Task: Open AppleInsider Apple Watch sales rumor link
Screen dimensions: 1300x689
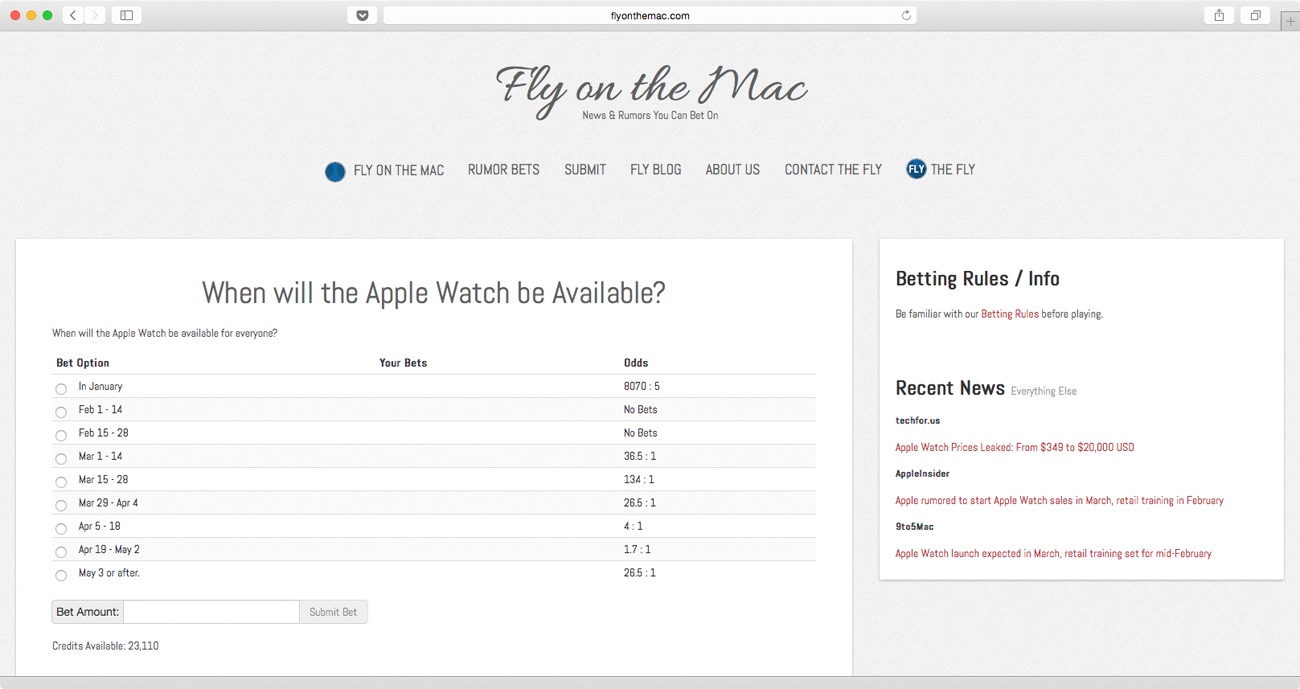Action: [1059, 500]
